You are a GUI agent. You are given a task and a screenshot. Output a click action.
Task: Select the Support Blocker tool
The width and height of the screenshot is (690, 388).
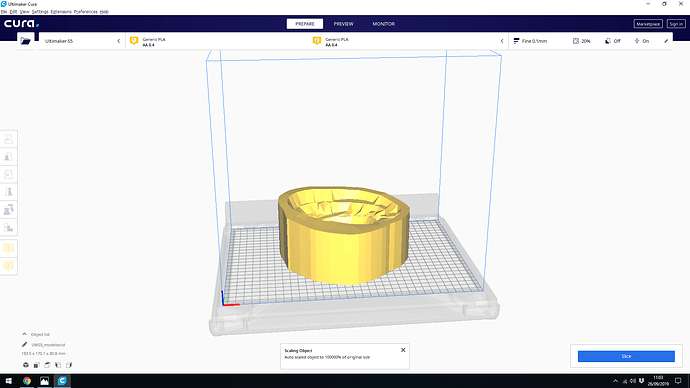[x=8, y=227]
